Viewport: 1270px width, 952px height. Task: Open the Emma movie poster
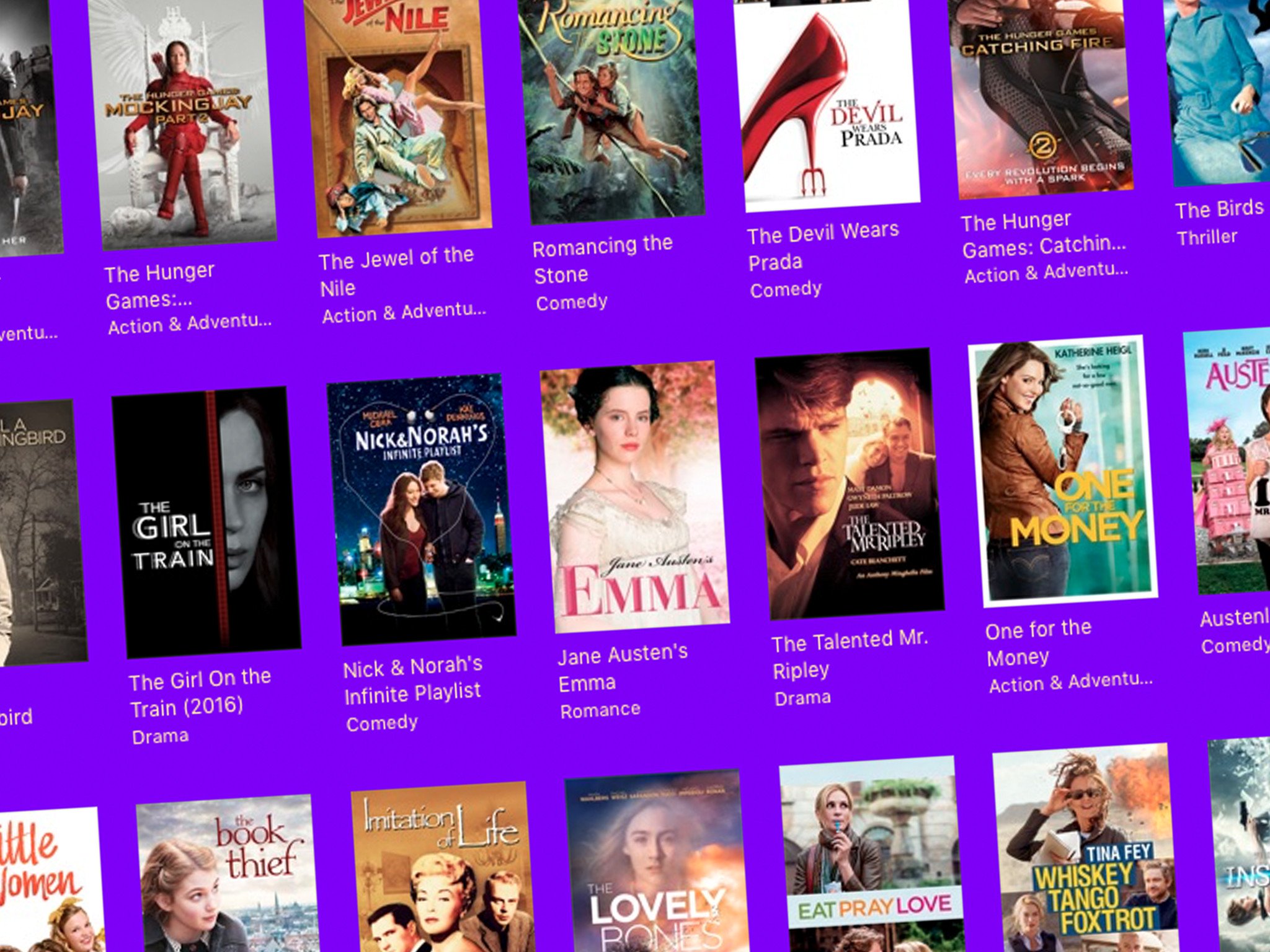pos(634,497)
